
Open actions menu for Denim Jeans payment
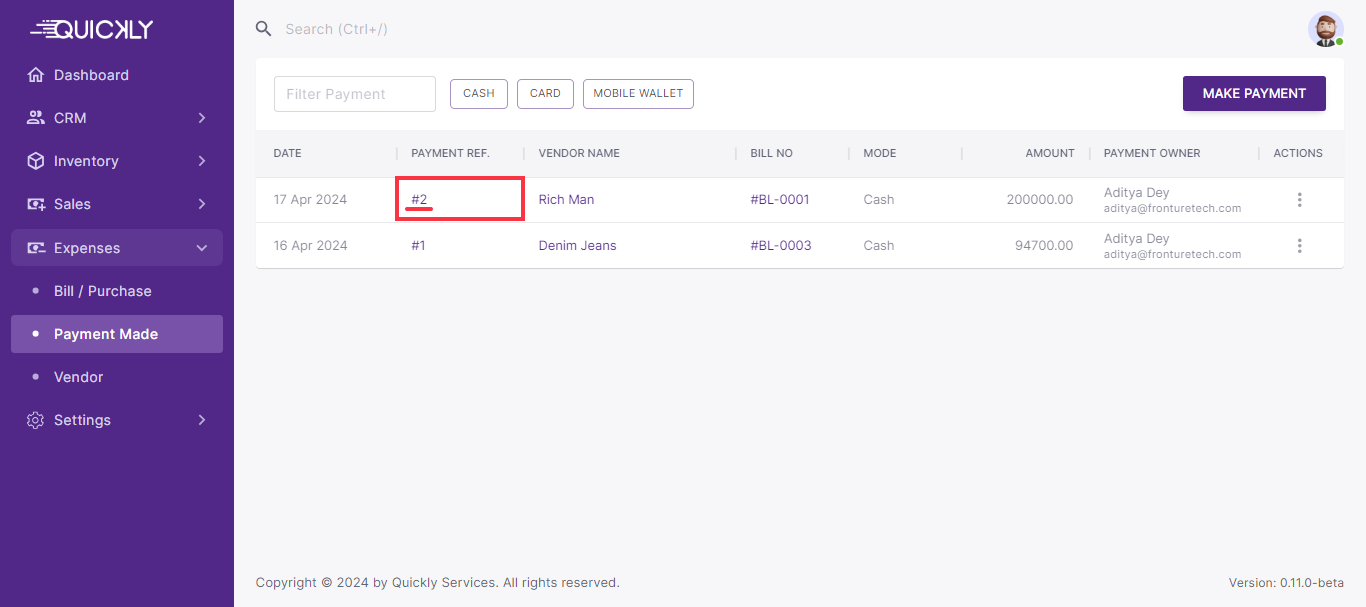point(1299,246)
